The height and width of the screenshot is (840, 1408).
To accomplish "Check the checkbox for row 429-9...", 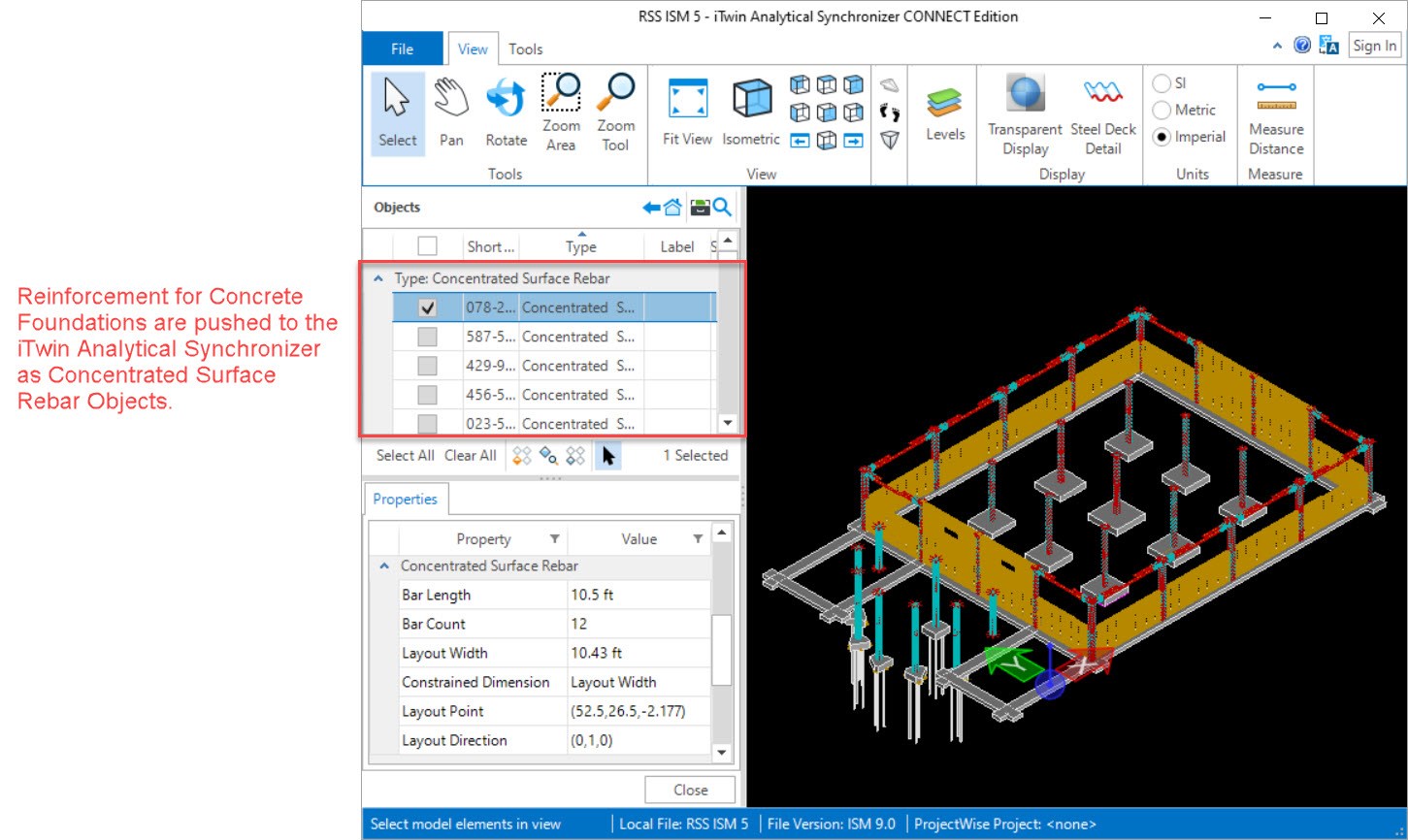I will click(x=427, y=366).
